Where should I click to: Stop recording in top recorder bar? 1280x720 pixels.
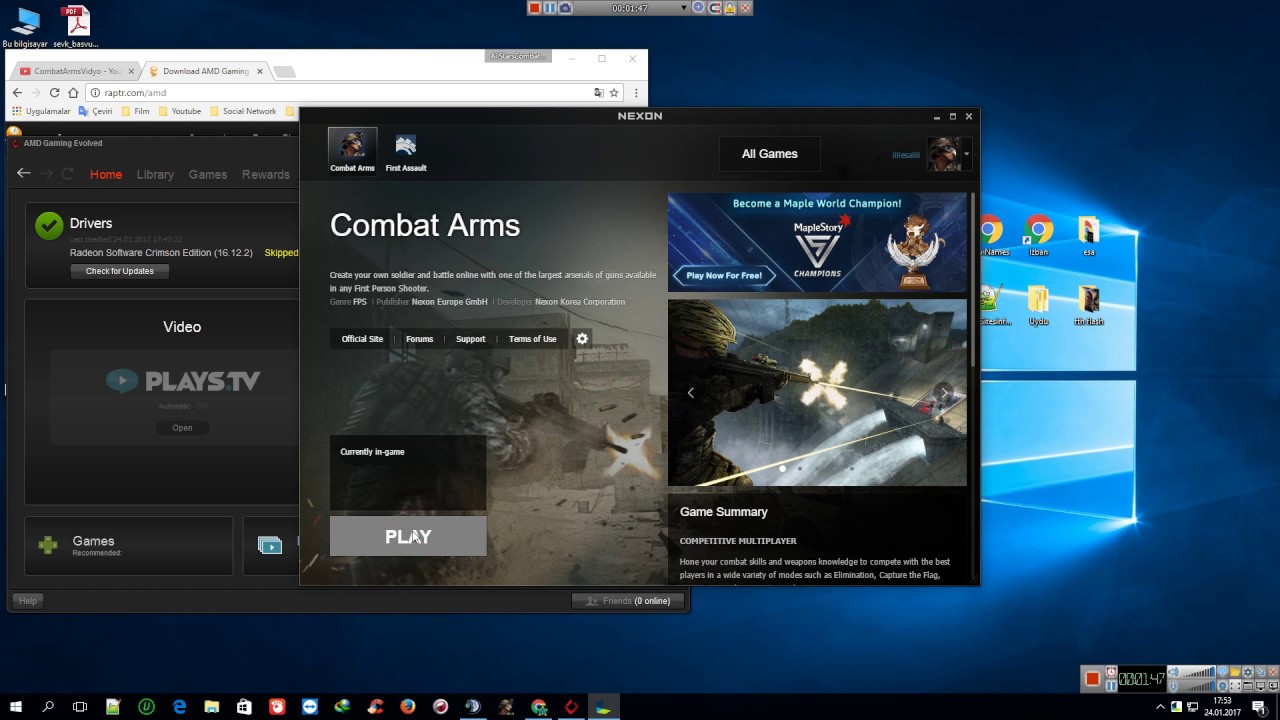(x=535, y=8)
